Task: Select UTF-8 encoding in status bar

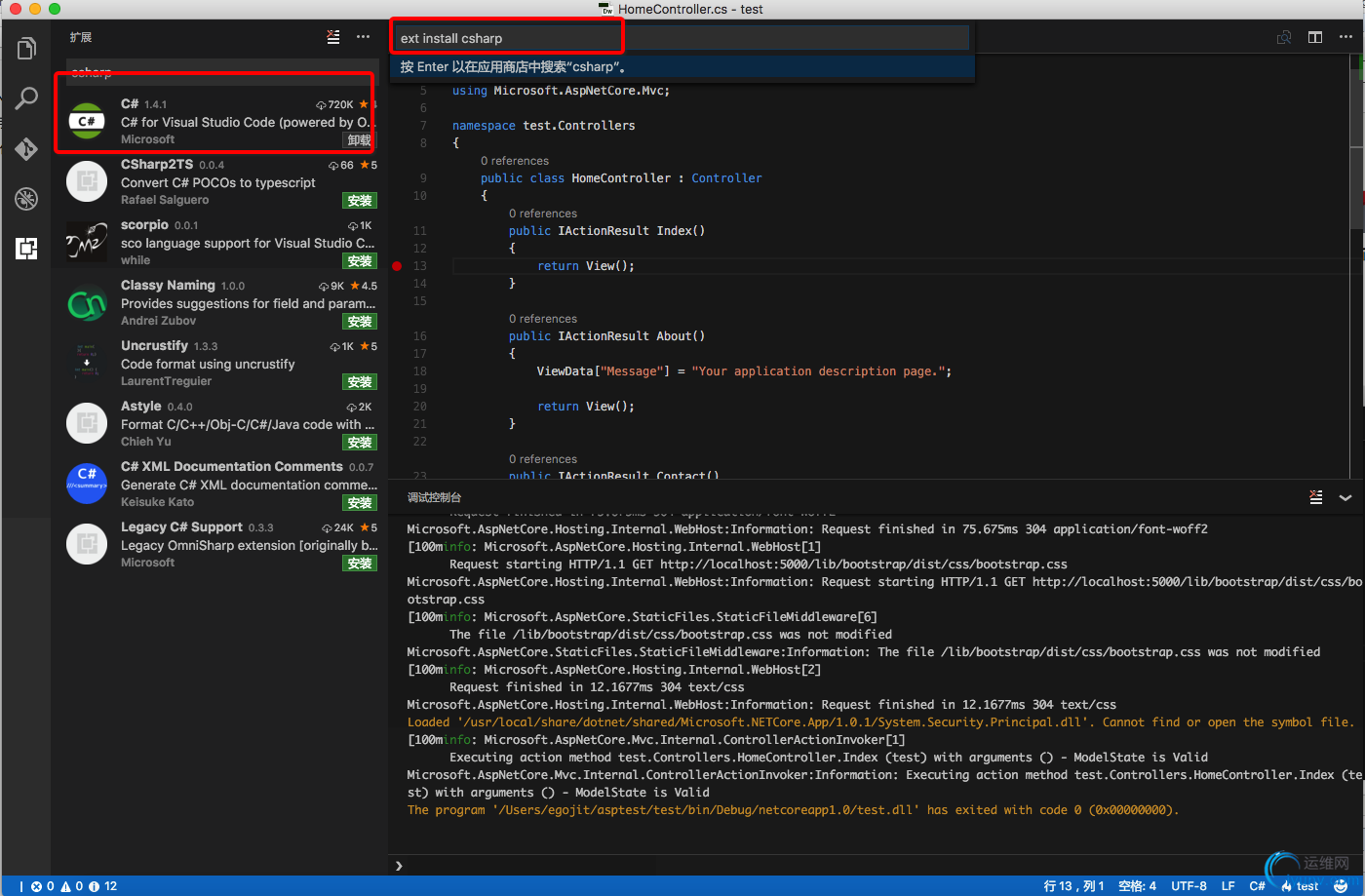Action: click(x=1189, y=886)
